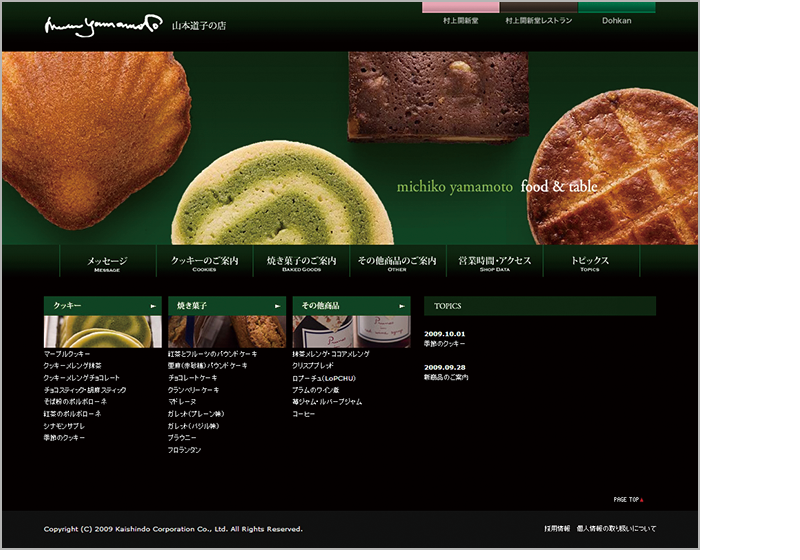Open the フロランタン link
The width and height of the screenshot is (800, 560).
point(185,450)
